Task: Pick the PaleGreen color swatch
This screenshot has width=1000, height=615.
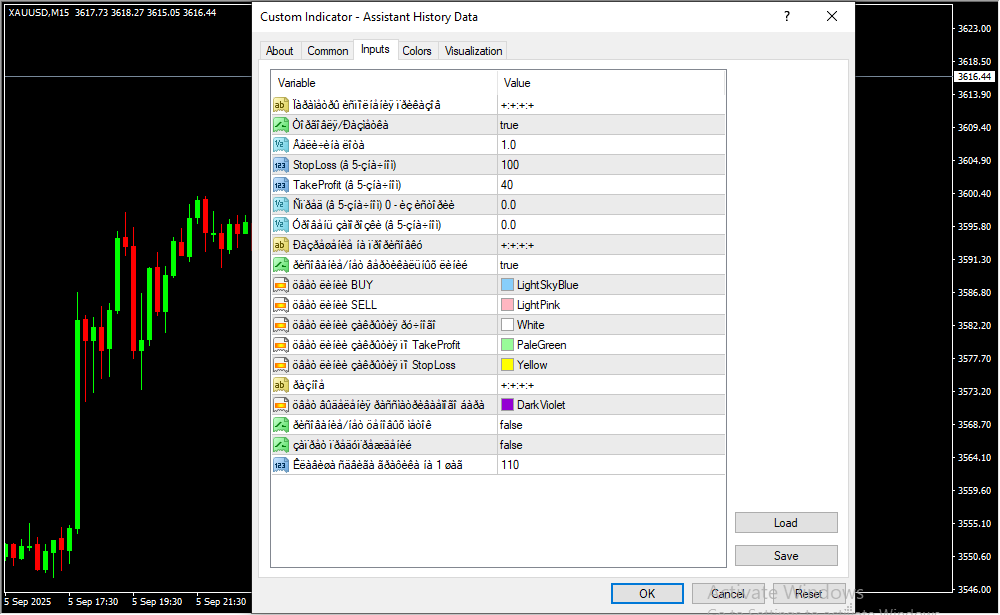Action: [508, 345]
